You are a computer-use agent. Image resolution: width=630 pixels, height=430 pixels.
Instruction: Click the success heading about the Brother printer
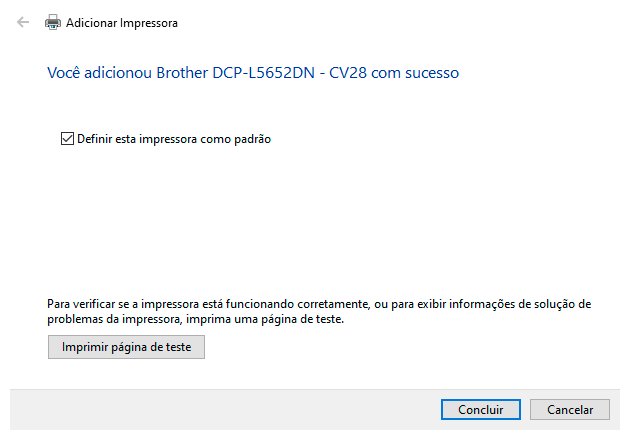pyautogui.click(x=253, y=73)
